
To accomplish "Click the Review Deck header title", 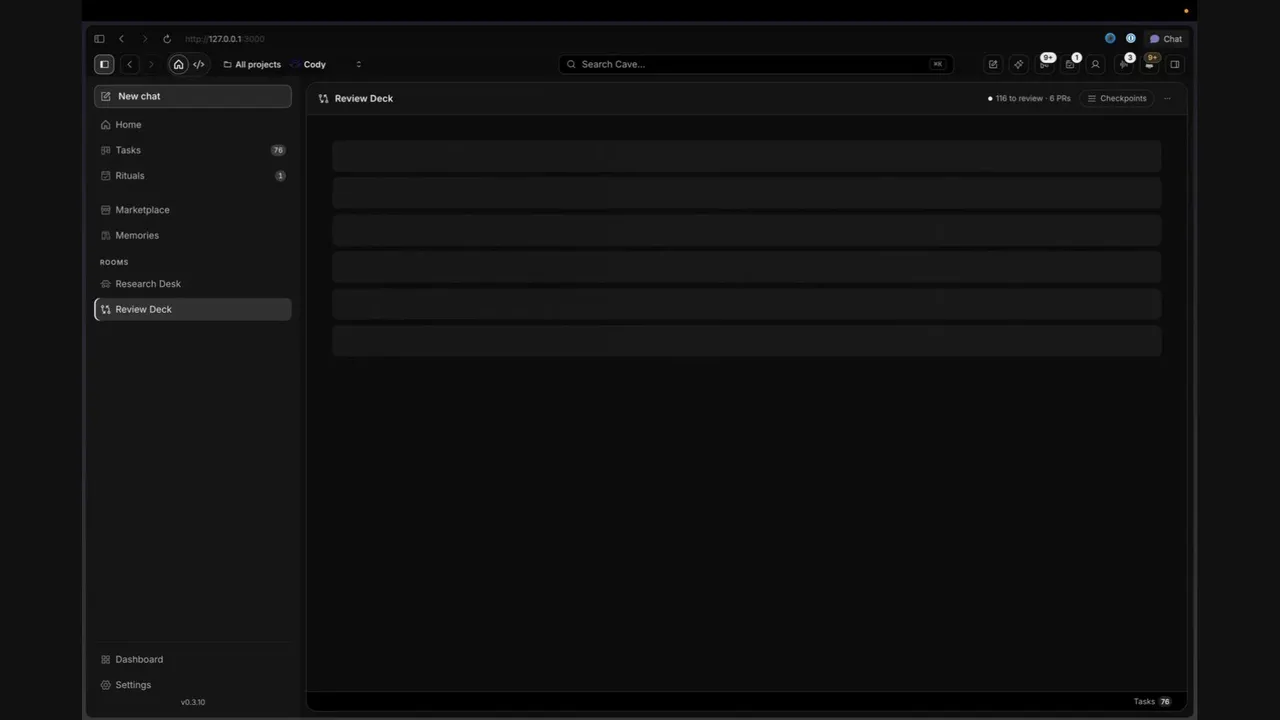I will click(364, 99).
